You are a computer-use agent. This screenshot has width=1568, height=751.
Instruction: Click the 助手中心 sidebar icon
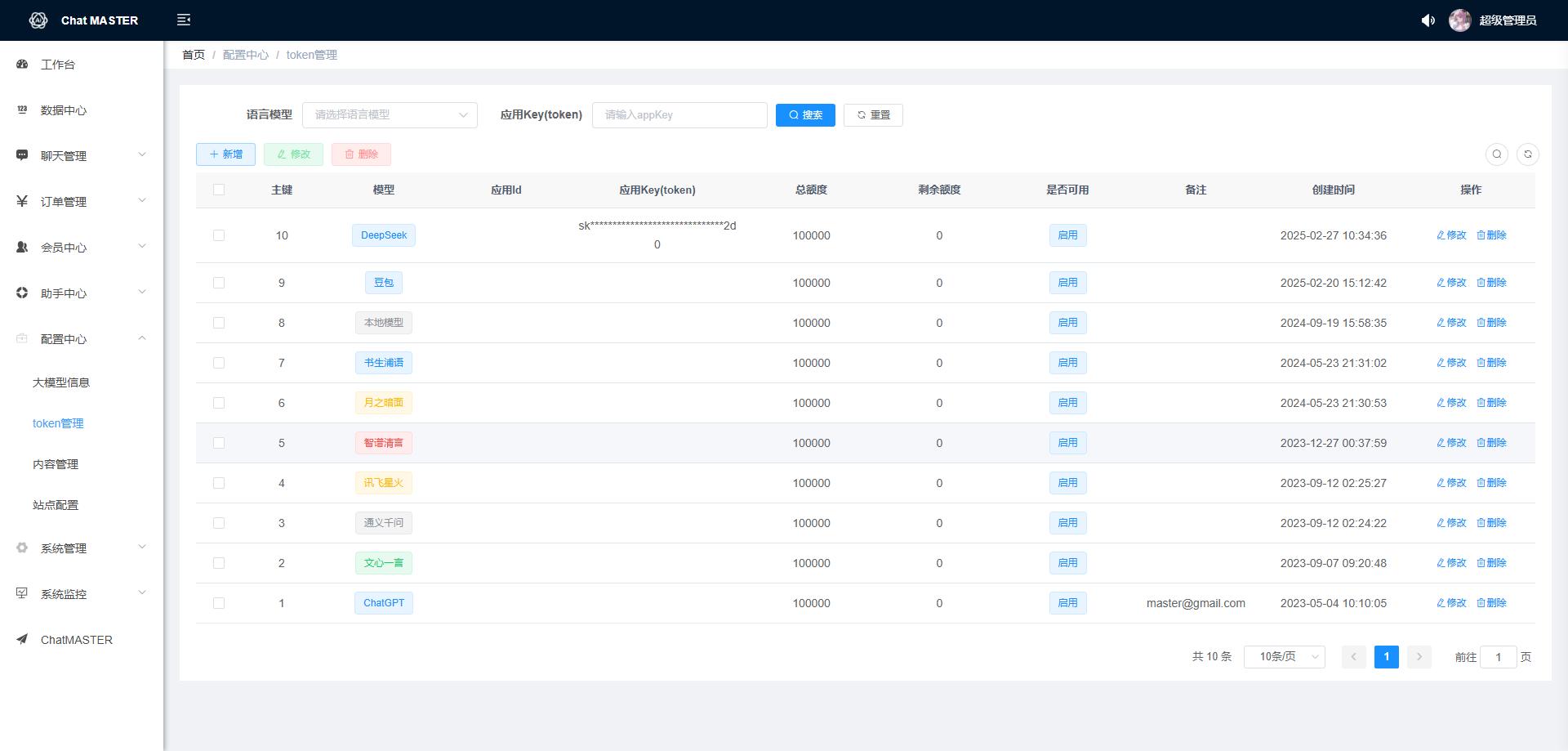[22, 293]
